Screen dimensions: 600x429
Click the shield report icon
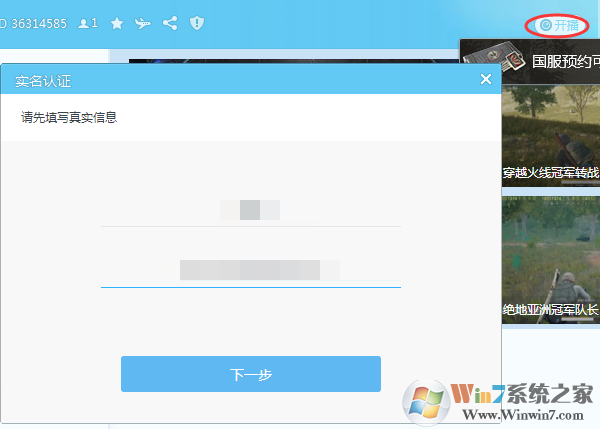pyautogui.click(x=197, y=23)
